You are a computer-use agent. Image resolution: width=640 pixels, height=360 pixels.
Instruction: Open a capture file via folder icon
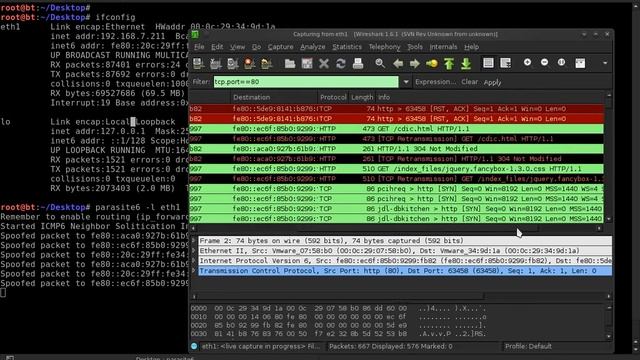(290, 63)
